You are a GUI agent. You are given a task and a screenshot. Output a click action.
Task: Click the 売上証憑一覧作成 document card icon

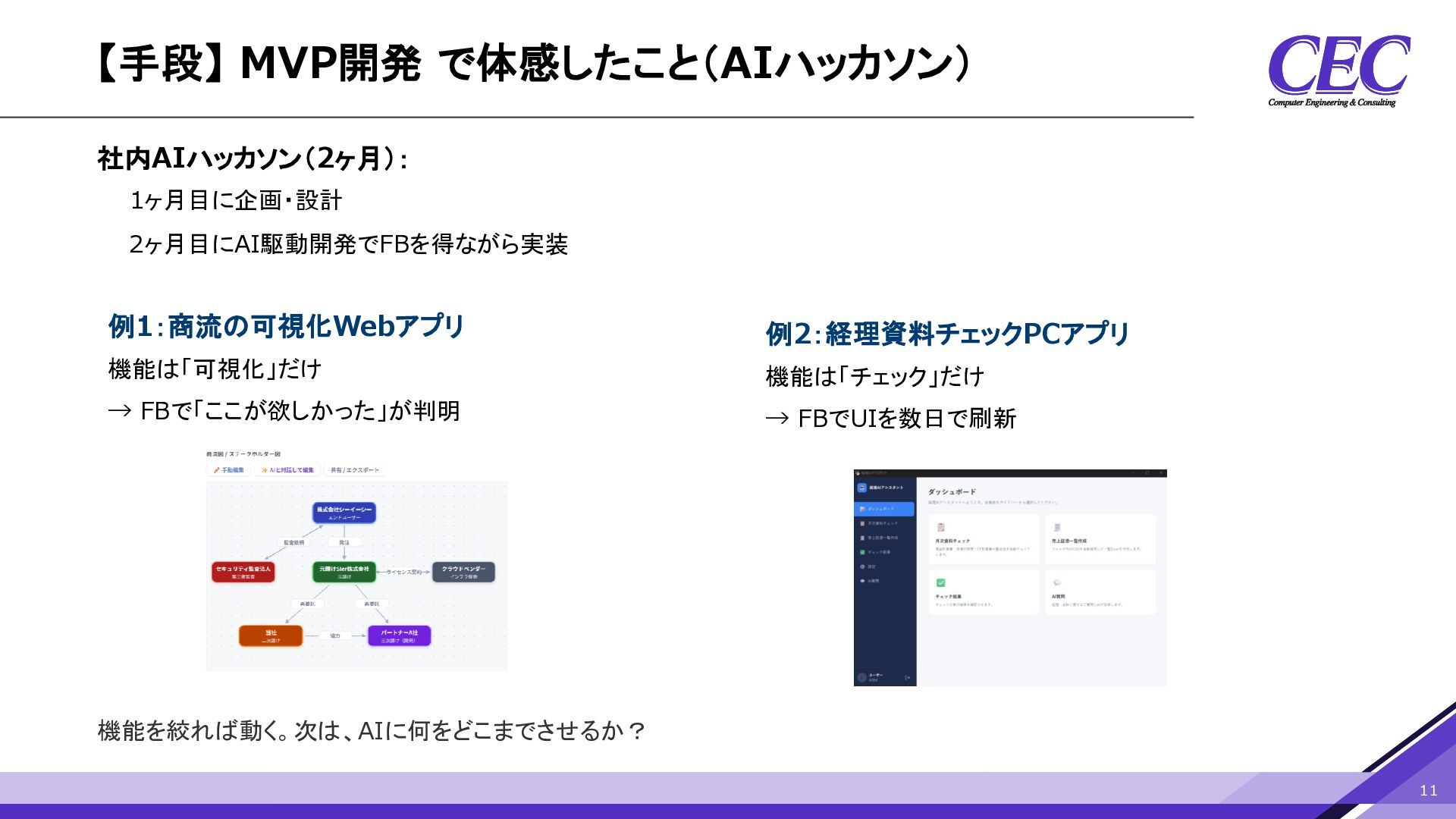pos(1057,527)
